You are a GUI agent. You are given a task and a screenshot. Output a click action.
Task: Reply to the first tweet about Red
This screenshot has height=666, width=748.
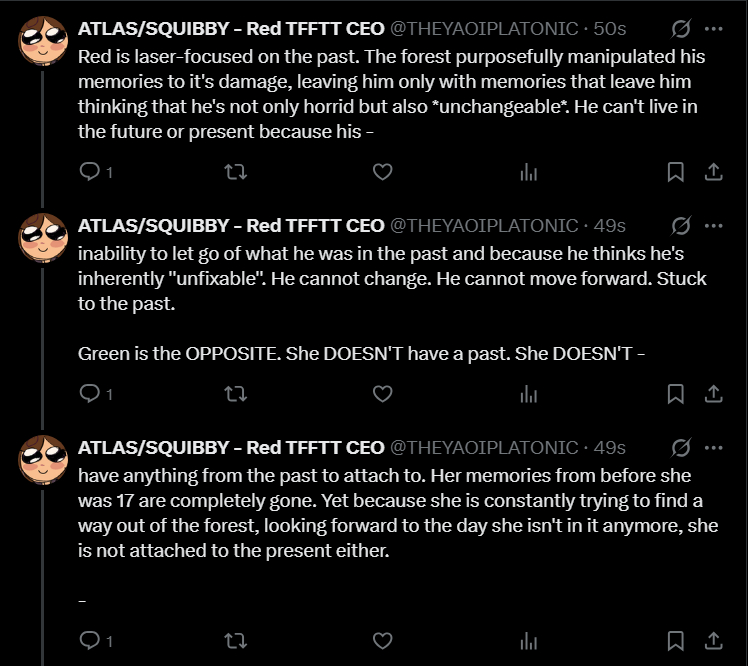click(x=90, y=172)
